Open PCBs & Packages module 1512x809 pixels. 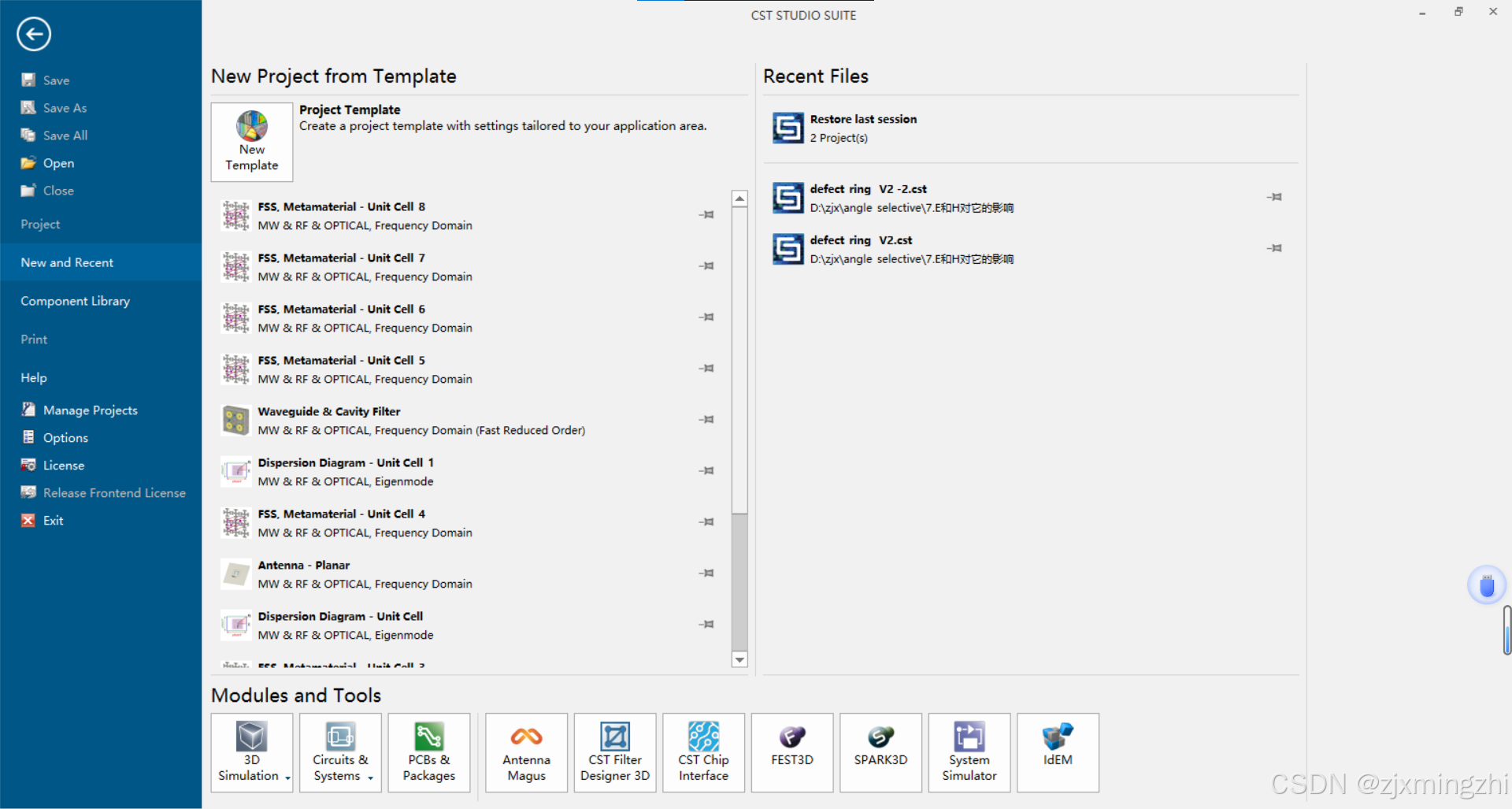[x=429, y=752]
